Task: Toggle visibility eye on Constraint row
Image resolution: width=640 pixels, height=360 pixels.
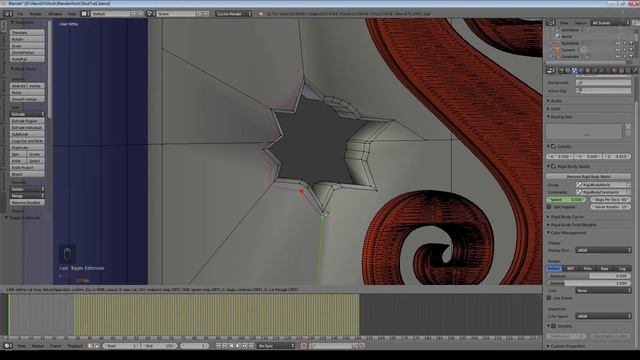Action: click(618, 56)
